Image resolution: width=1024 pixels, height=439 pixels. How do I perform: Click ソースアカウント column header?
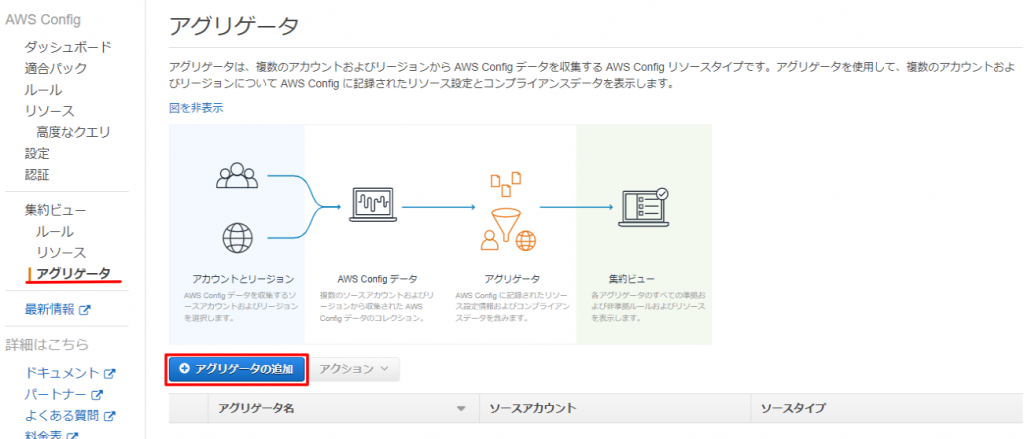(615, 408)
